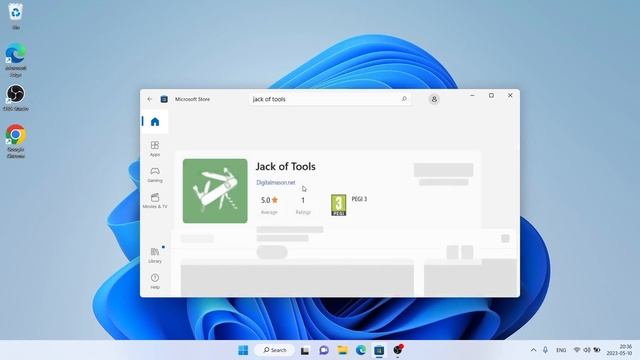Close the Microsoft Store window

click(x=510, y=96)
